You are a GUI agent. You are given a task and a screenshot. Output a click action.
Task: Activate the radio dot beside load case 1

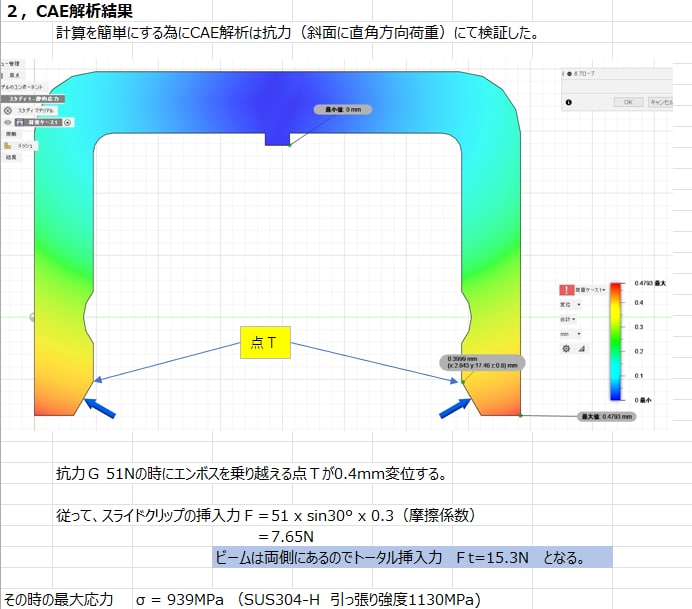[68, 122]
